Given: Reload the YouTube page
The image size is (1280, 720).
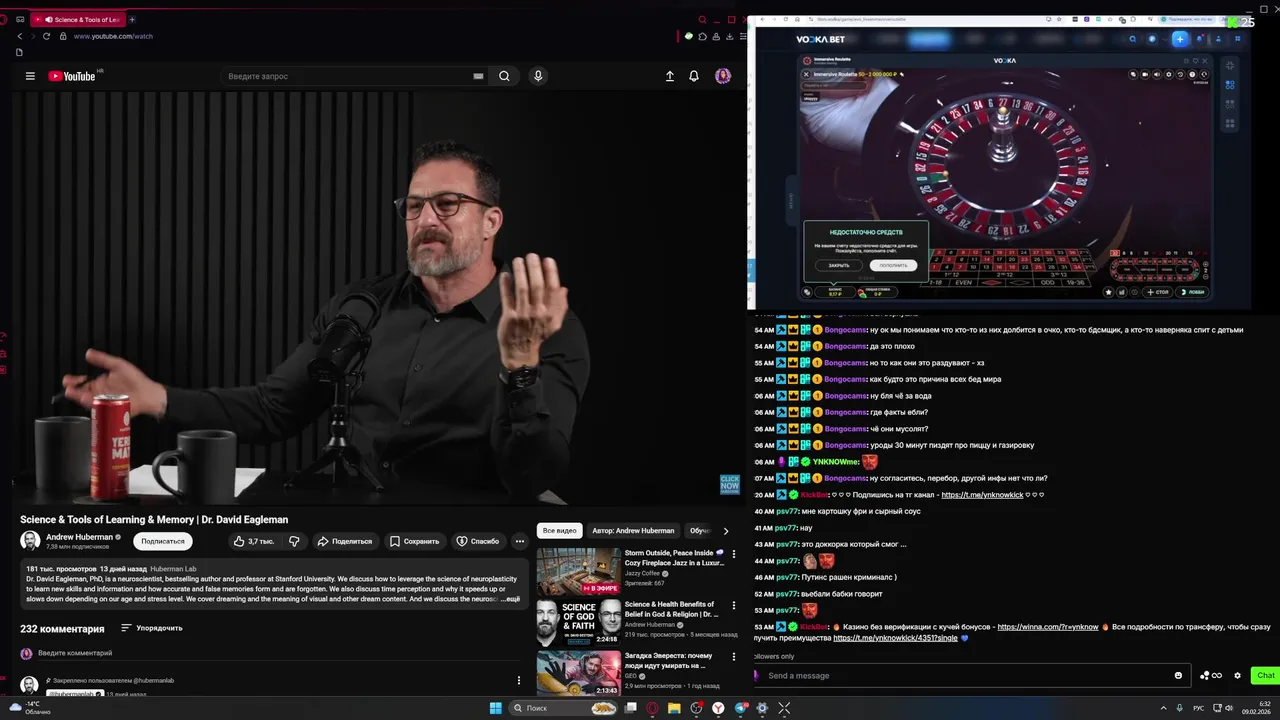Looking at the screenshot, I should (x=46, y=36).
